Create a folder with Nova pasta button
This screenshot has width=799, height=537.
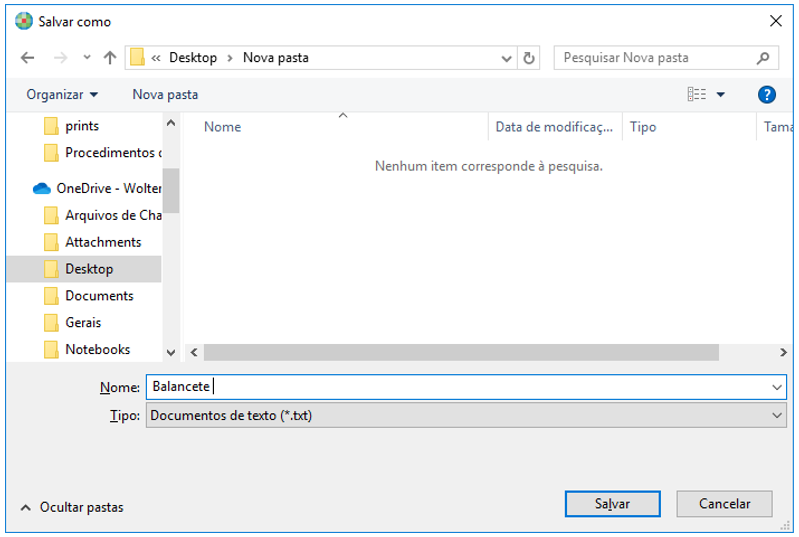165,95
